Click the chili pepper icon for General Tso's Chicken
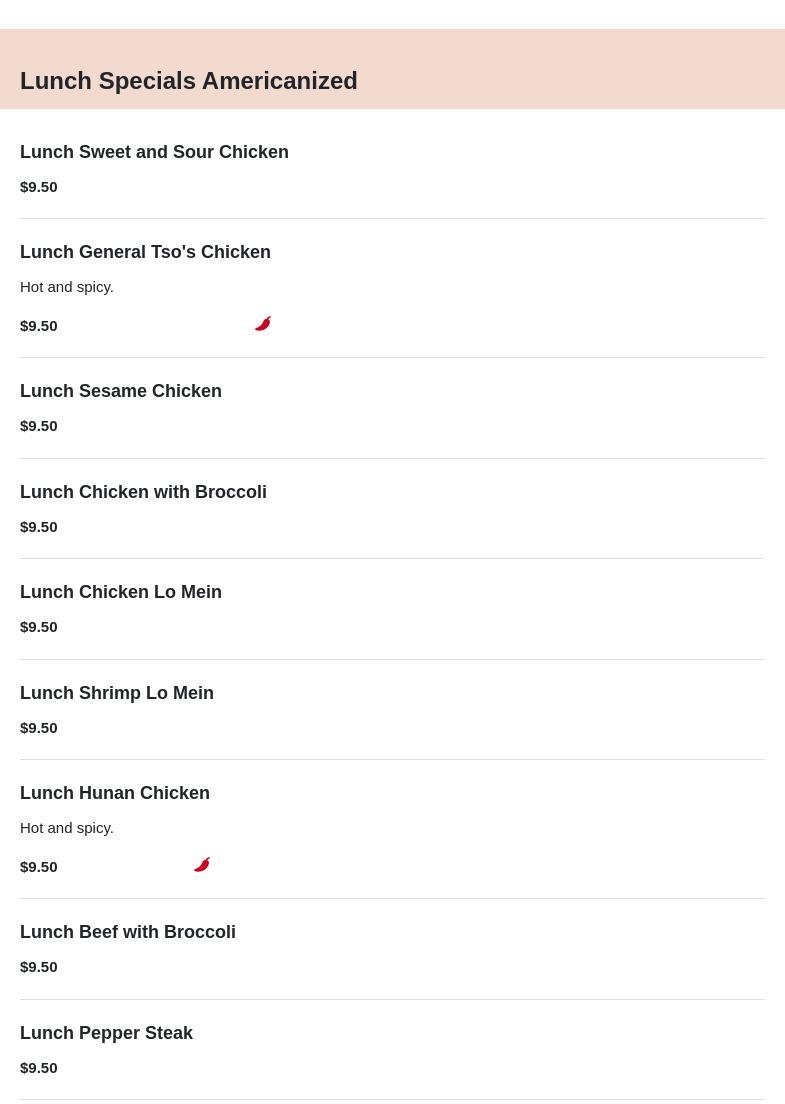The image size is (785, 1104). pos(263,324)
